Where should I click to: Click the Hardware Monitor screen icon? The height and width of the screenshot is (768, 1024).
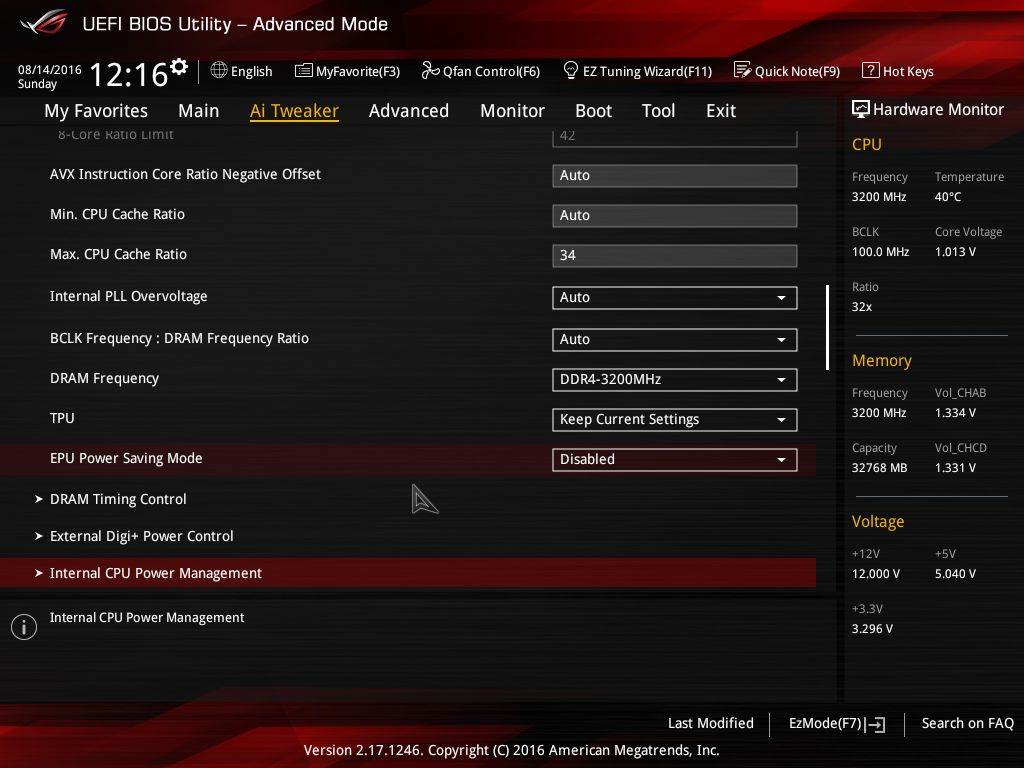coord(861,109)
